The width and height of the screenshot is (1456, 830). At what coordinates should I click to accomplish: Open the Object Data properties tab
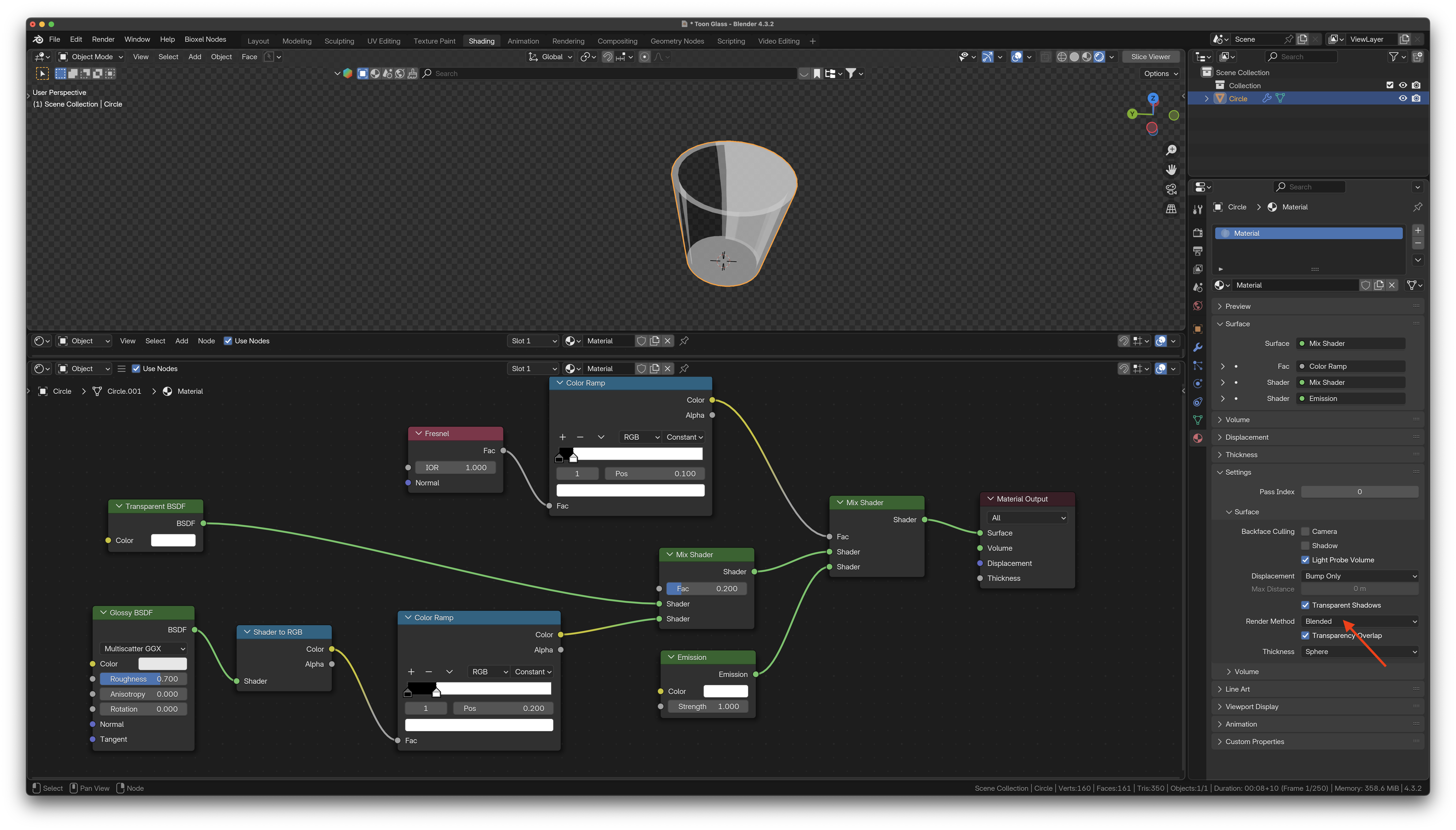pyautogui.click(x=1198, y=420)
